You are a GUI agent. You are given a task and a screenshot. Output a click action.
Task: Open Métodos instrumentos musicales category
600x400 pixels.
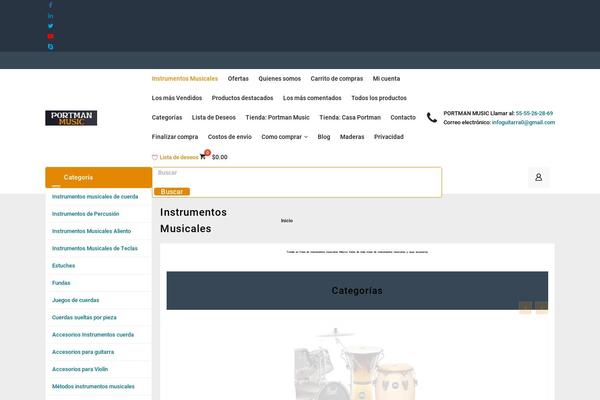point(93,386)
